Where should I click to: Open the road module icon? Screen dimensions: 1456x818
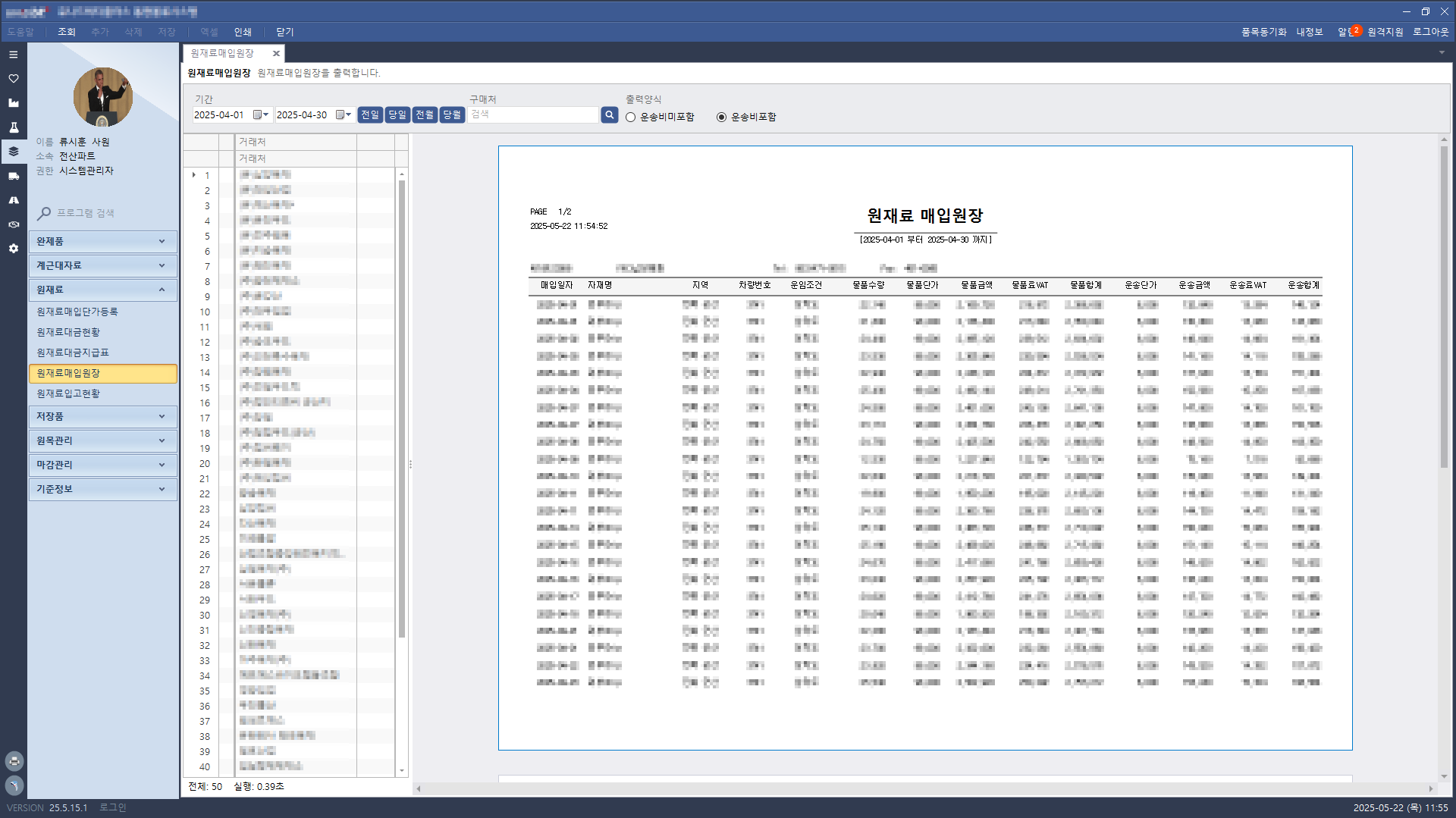tap(14, 200)
